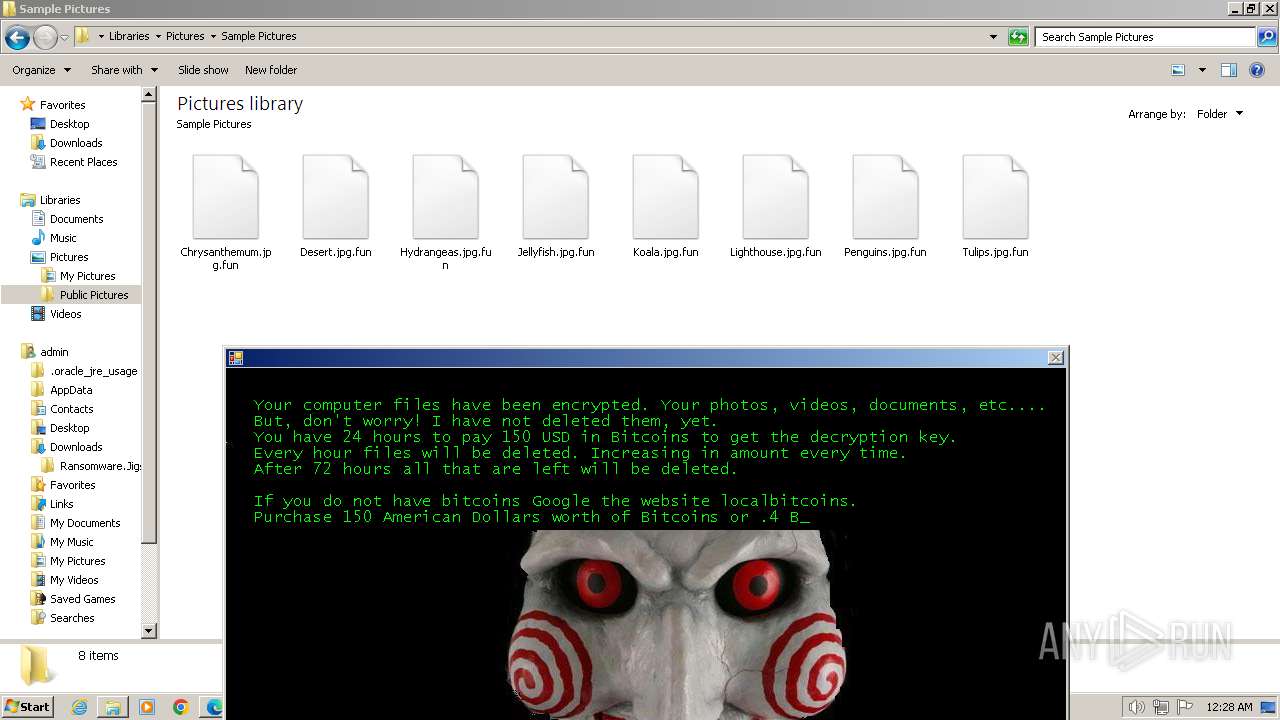Open the Help question mark icon
The height and width of the screenshot is (720, 1280).
1258,70
